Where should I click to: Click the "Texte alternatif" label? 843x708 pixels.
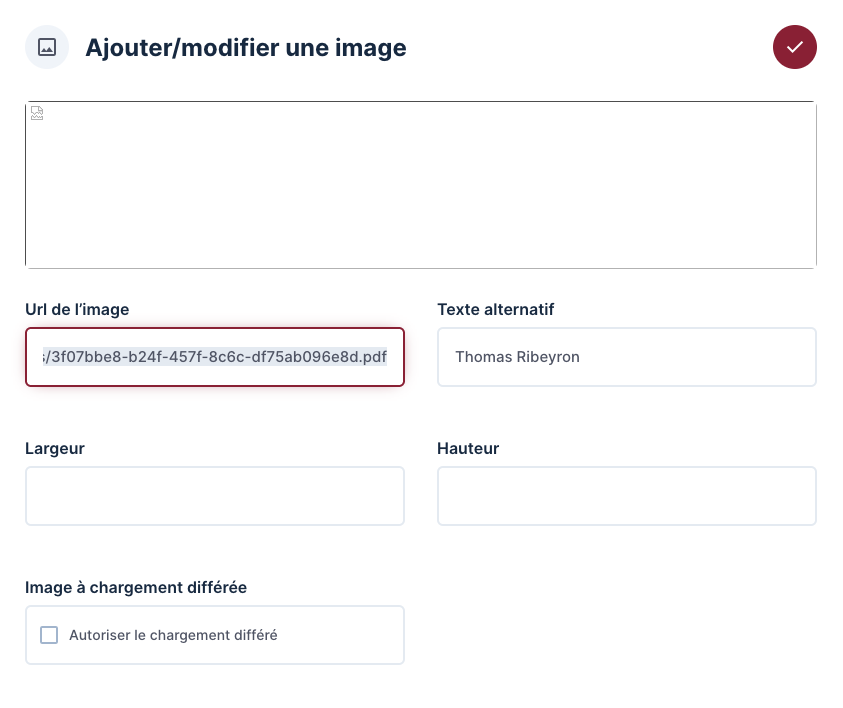click(x=496, y=310)
